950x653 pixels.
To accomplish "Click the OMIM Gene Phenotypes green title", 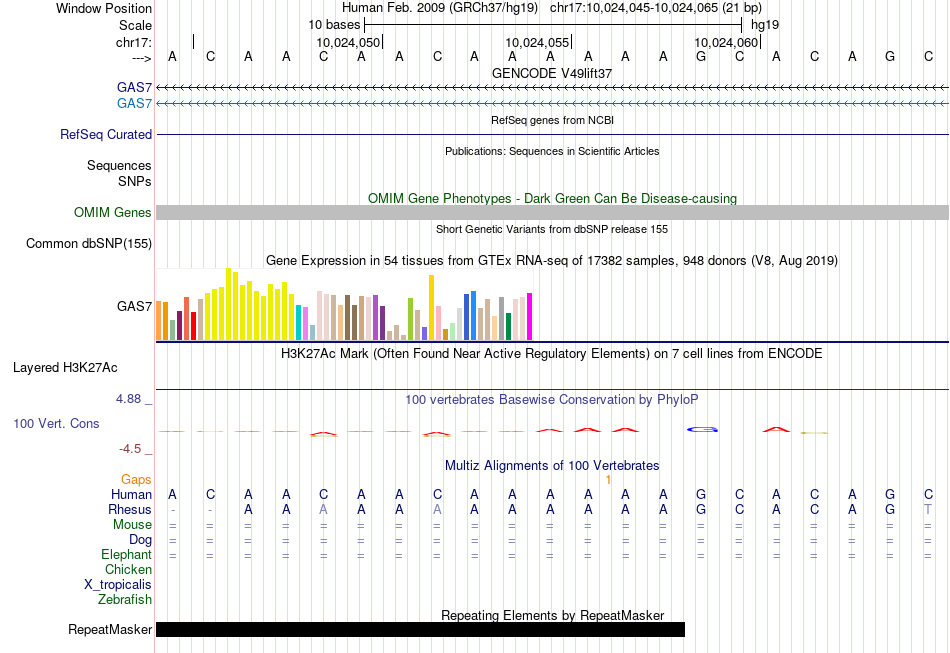I will (x=552, y=198).
